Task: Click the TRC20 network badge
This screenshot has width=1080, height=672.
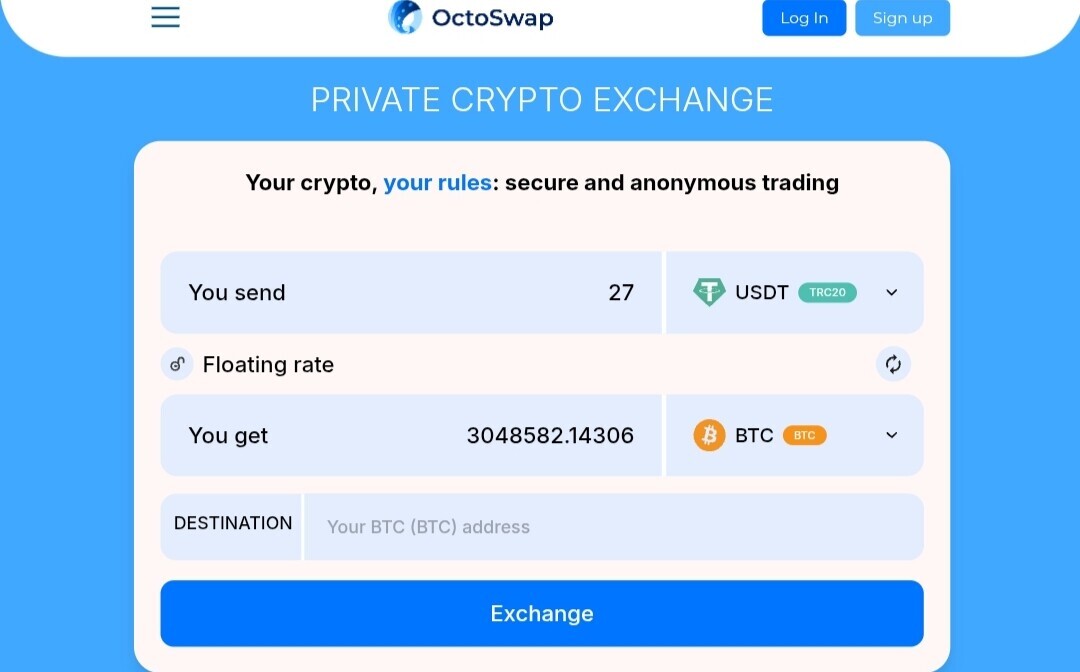Action: point(827,292)
